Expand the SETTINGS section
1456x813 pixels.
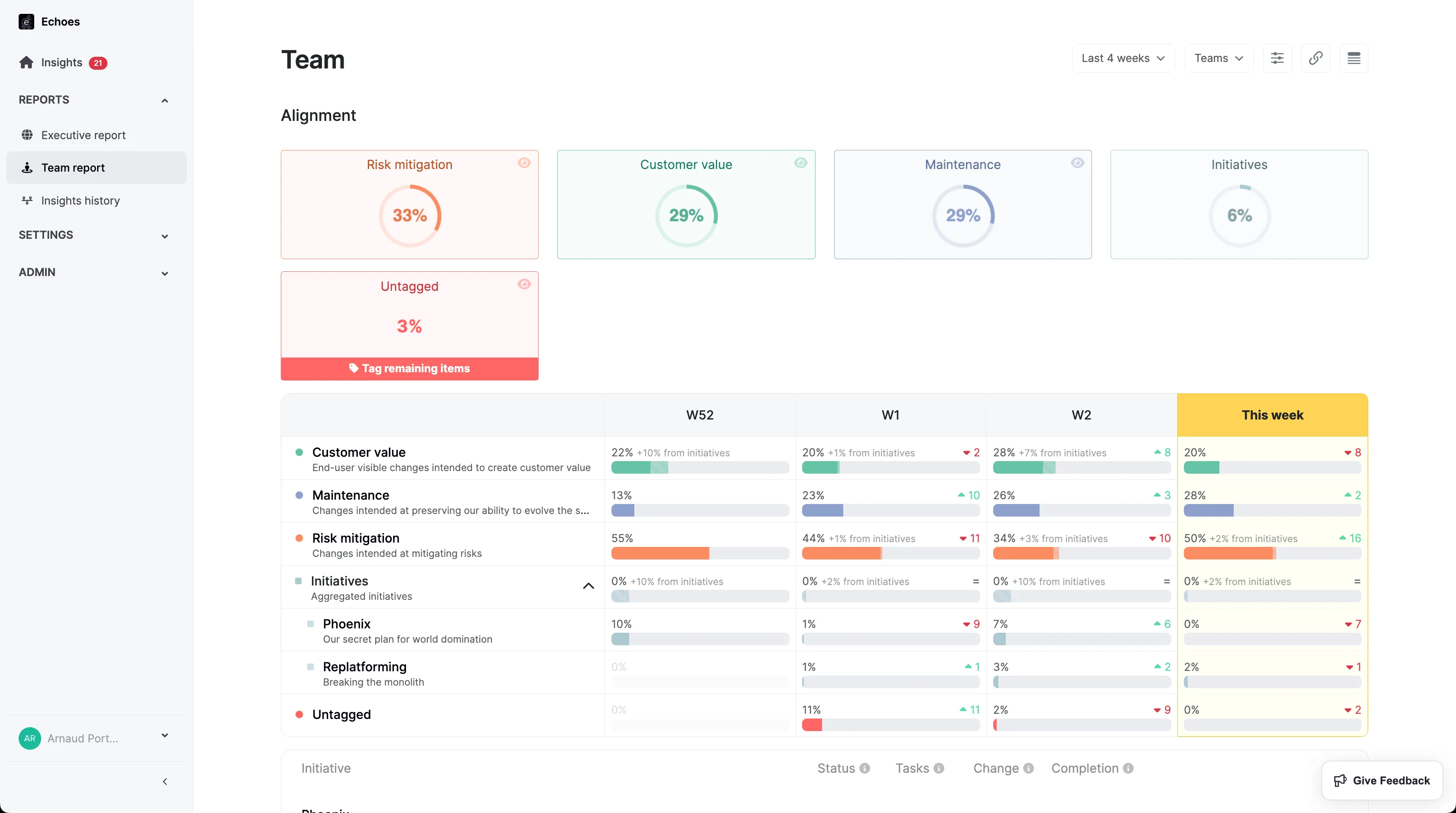pyautogui.click(x=165, y=236)
